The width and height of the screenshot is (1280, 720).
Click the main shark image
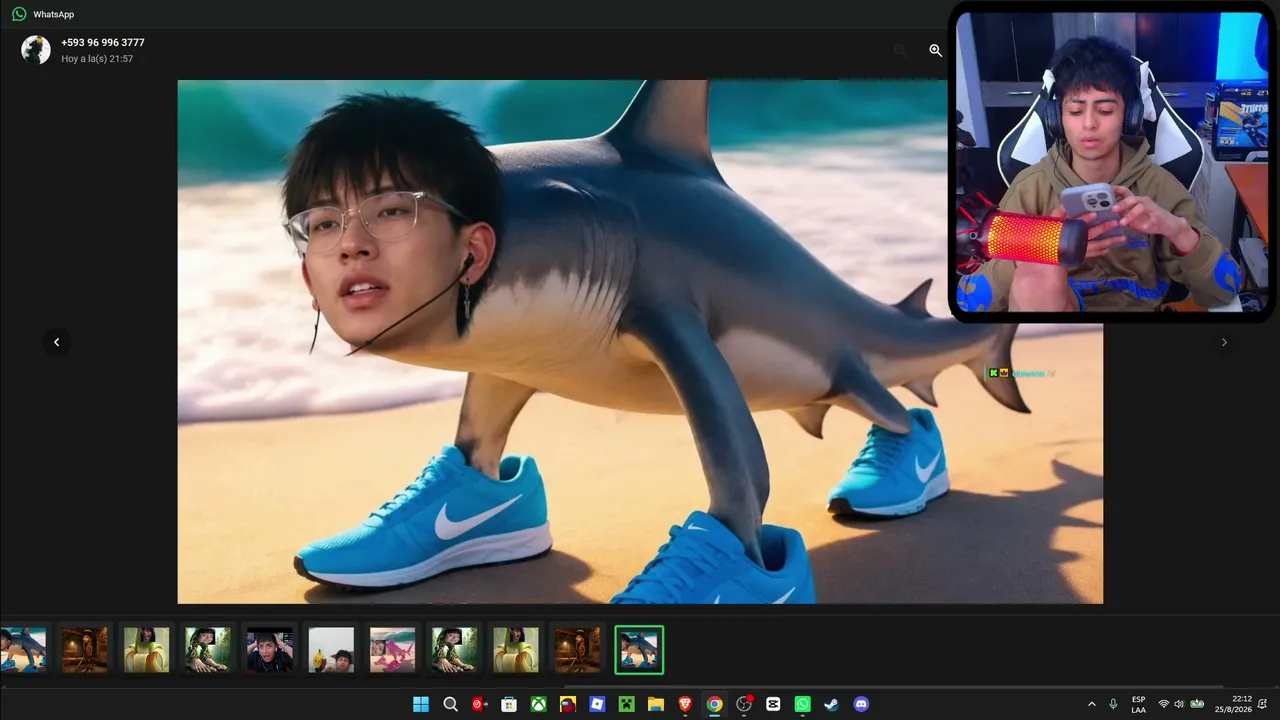[x=640, y=342]
